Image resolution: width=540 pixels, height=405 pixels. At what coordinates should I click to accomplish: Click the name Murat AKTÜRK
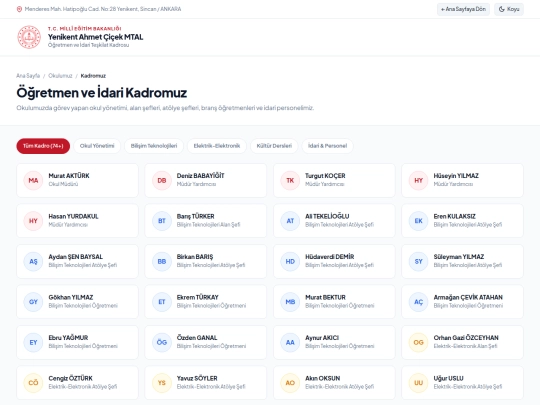click(x=69, y=176)
